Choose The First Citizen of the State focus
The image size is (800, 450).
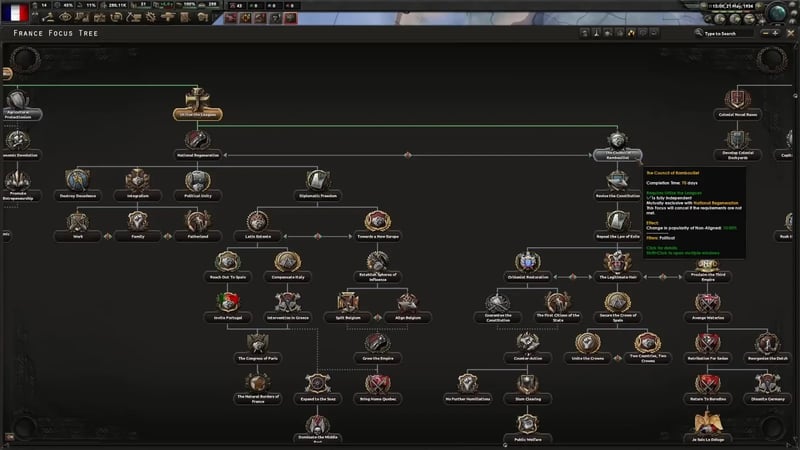click(558, 308)
